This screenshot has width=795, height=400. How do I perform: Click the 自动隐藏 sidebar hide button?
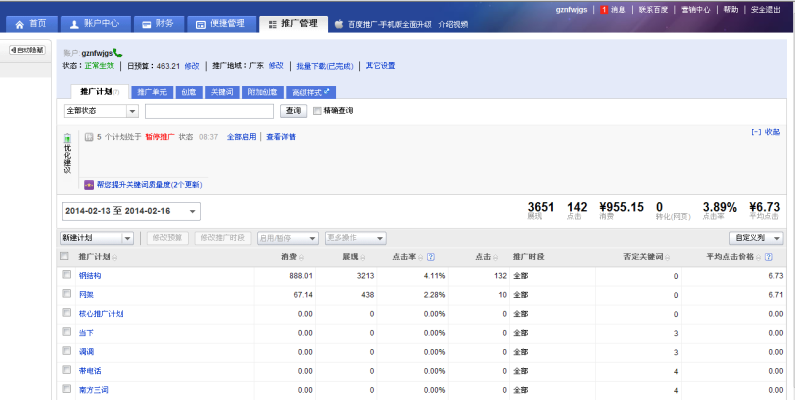point(26,49)
